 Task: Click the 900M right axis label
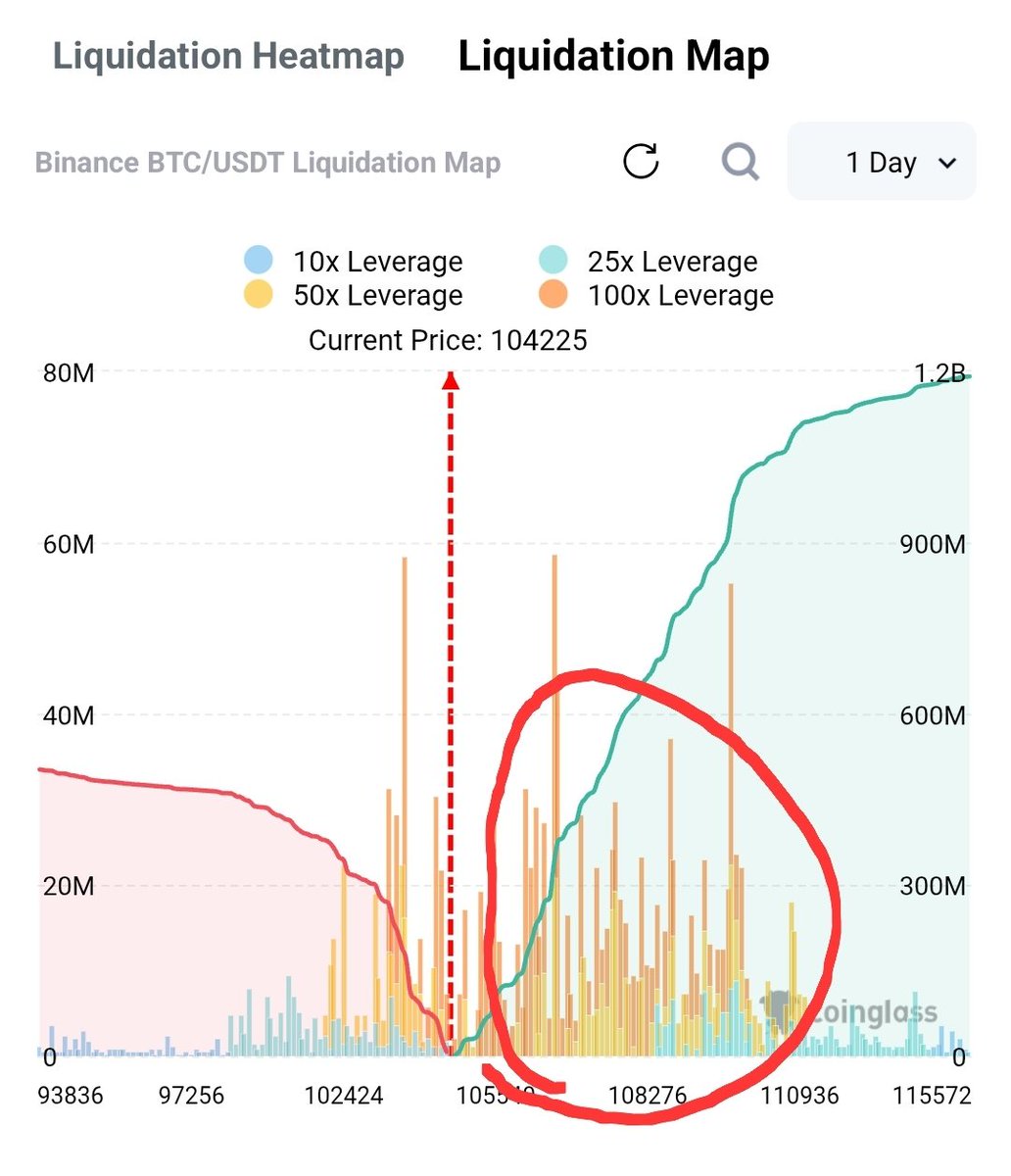pyautogui.click(x=934, y=544)
